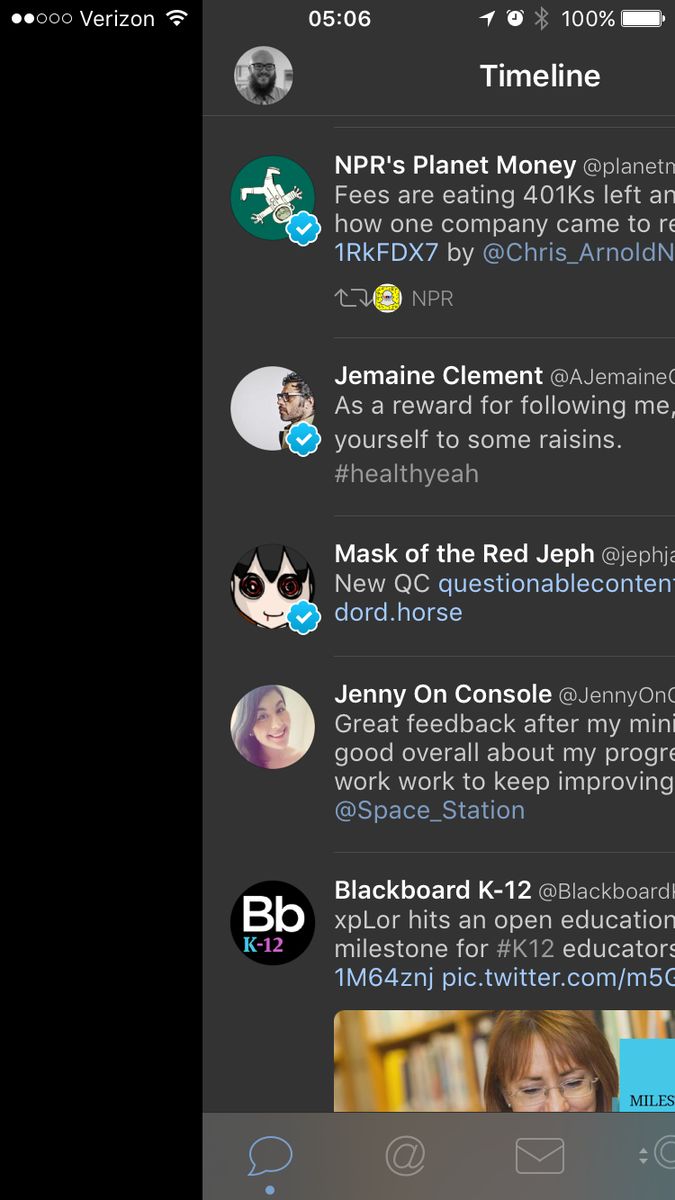Open the @Chris_ArnoldN mention link
675x1200 pixels.
click(x=578, y=253)
